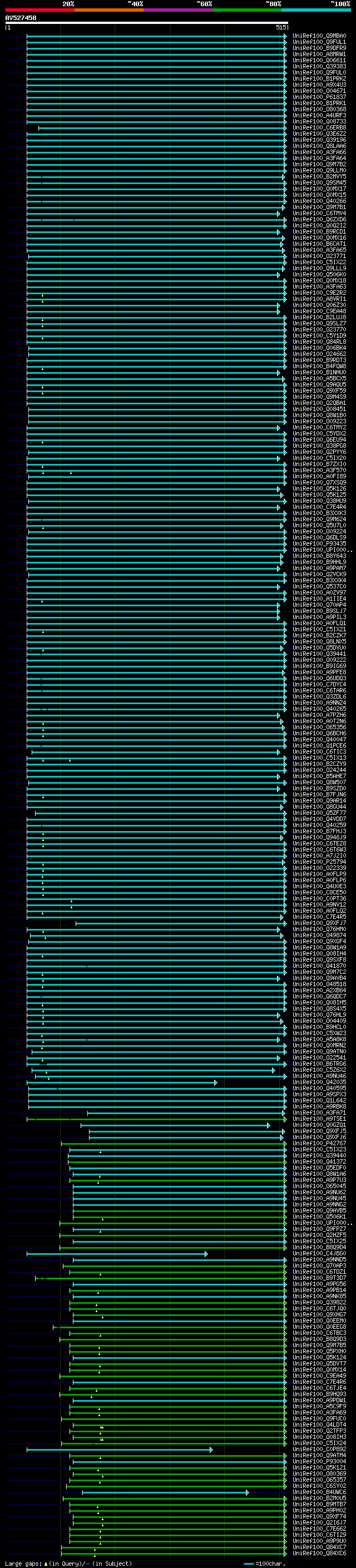
Task: Click UniRef100_B2M0U5 hit label
Action: tap(319, 1498)
